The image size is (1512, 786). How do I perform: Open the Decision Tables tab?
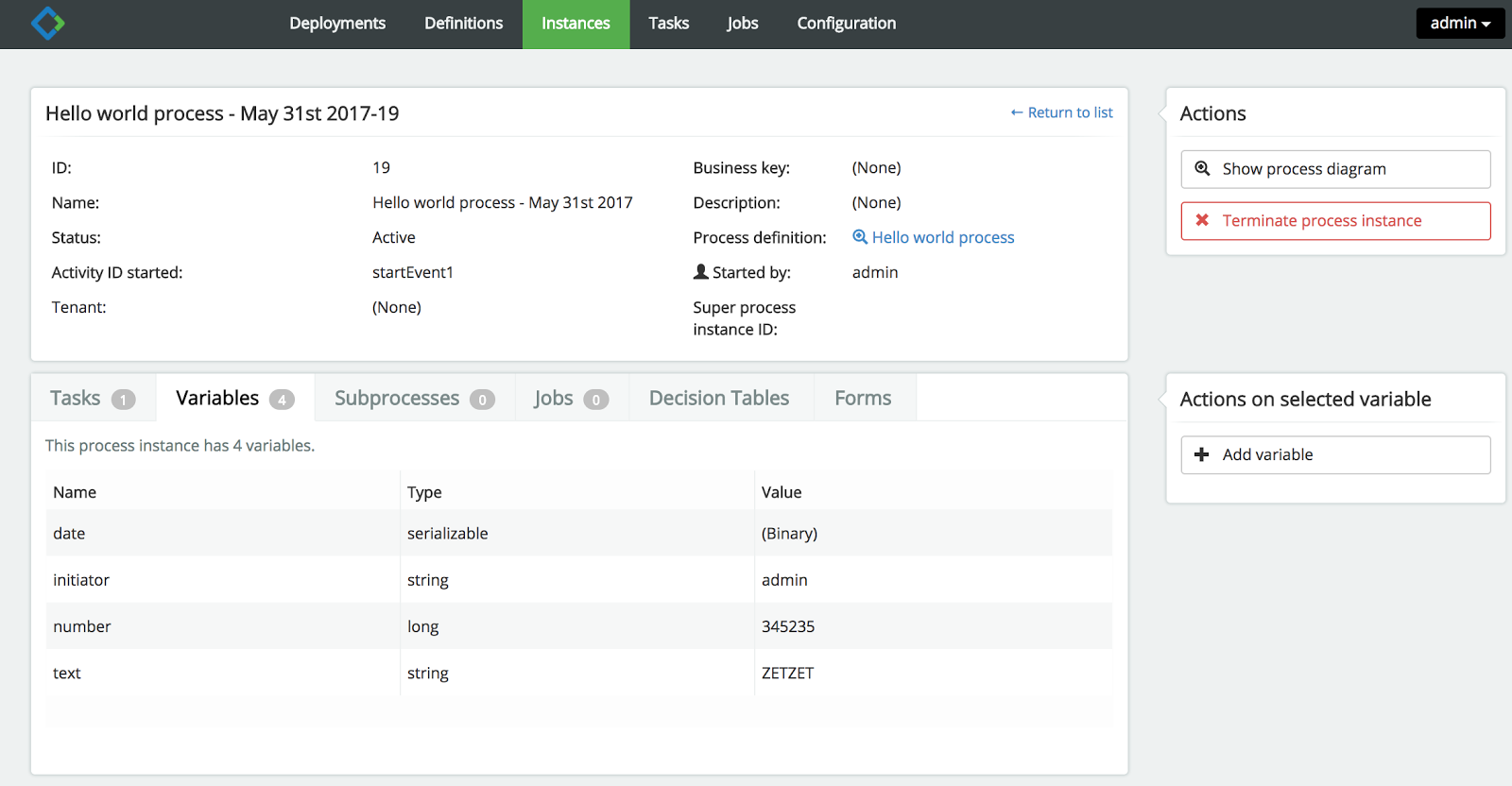(x=719, y=398)
